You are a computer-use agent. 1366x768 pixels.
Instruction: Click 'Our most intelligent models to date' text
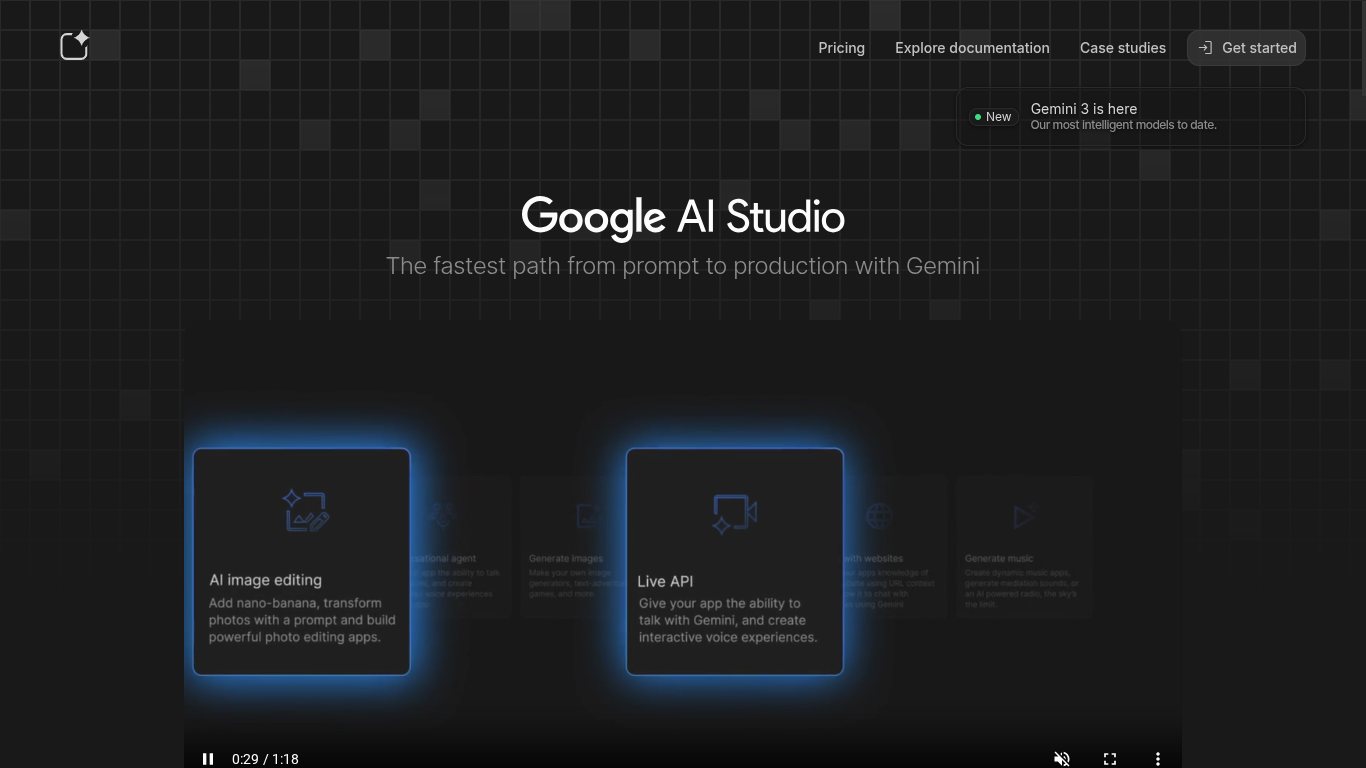1124,125
